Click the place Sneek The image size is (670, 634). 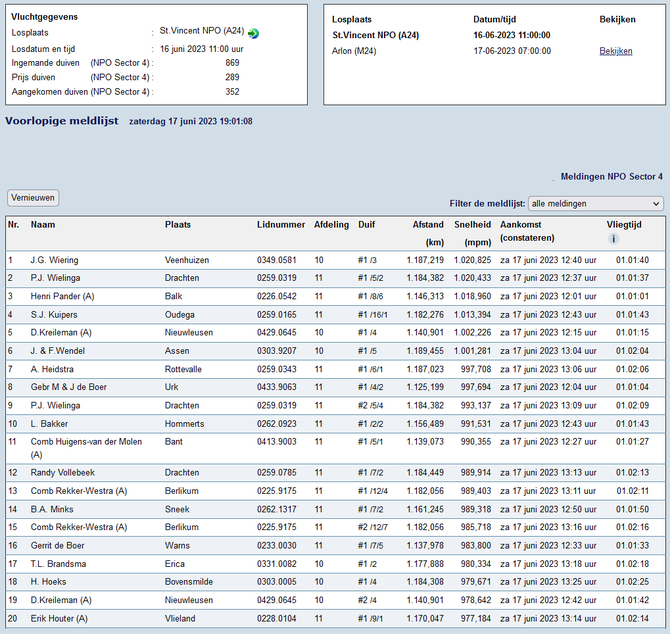(x=177, y=509)
